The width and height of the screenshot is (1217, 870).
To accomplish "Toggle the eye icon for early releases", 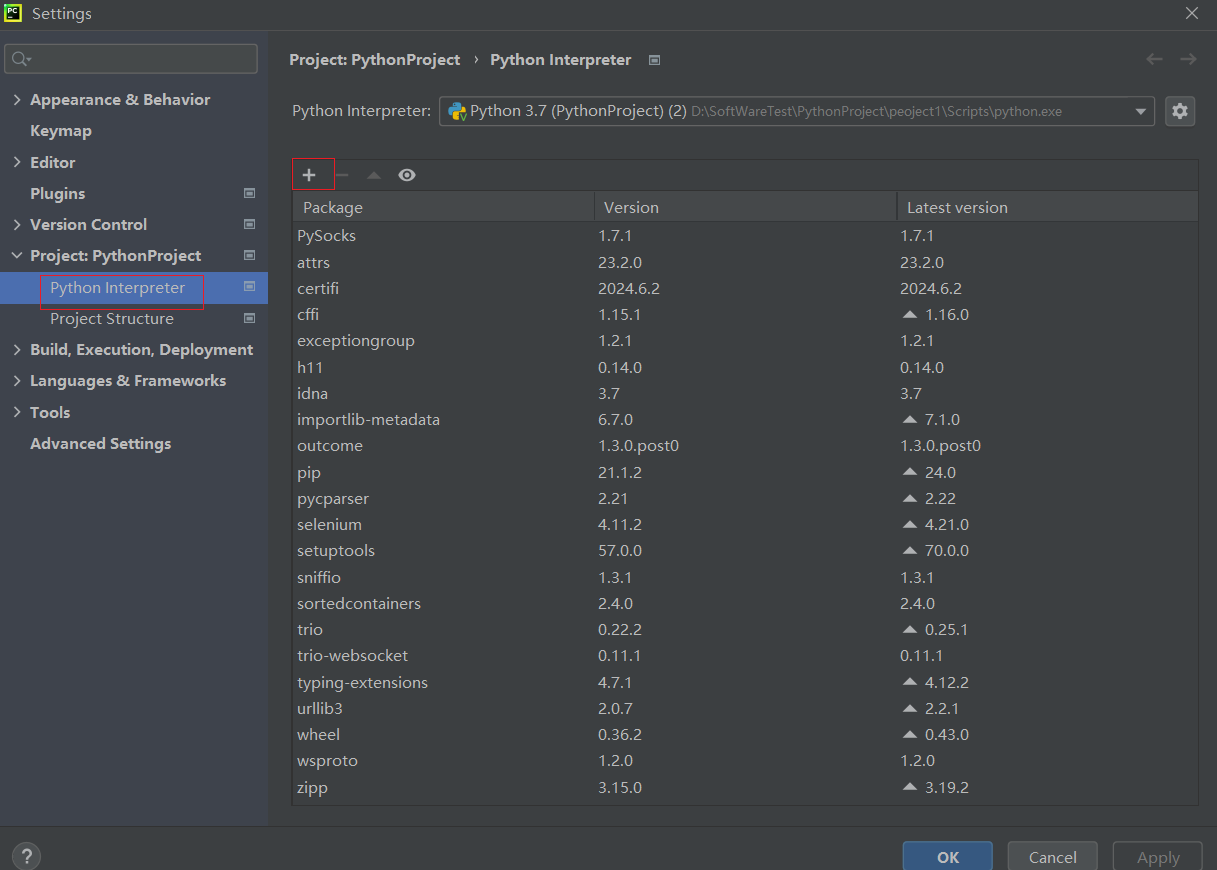I will (406, 175).
